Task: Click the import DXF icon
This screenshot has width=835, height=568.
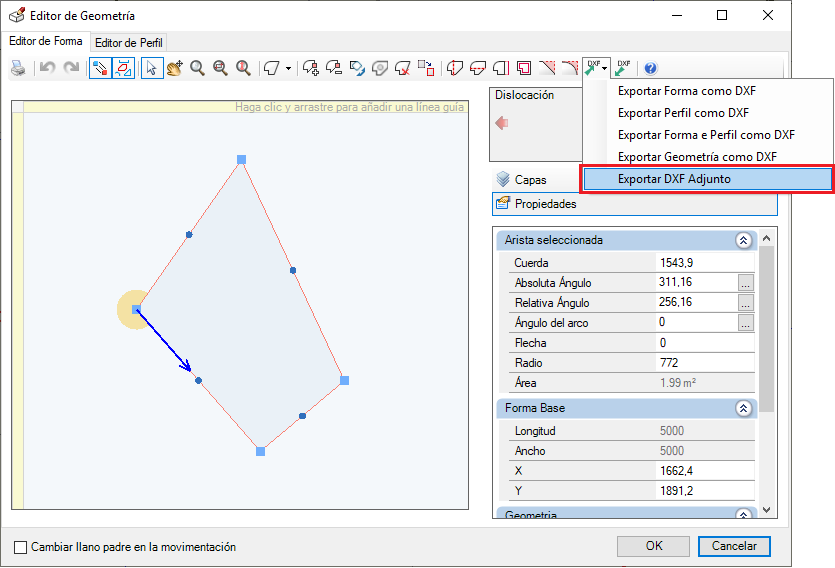Action: tap(623, 68)
